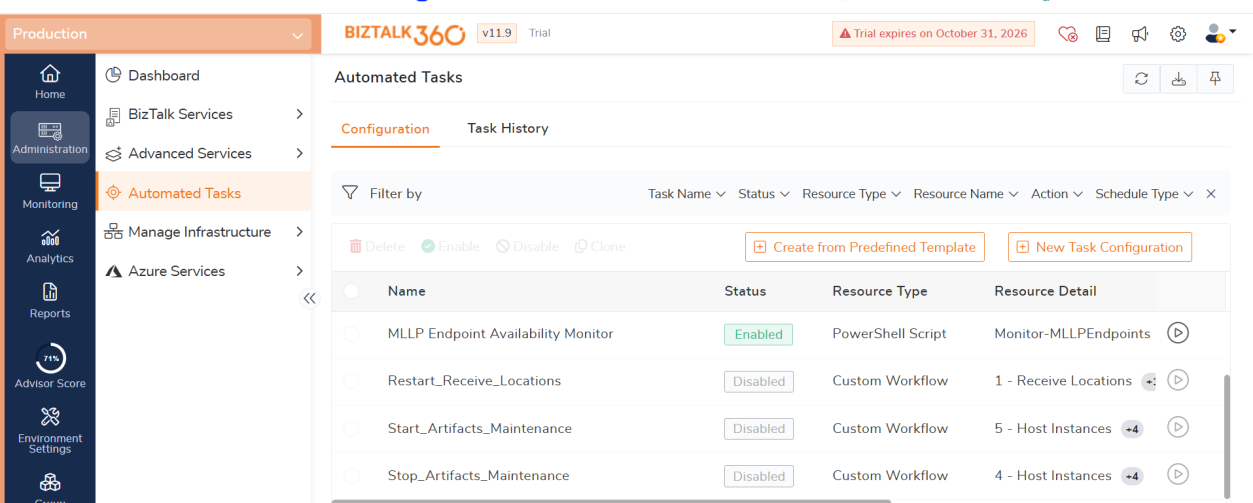Click the BizTalk Services server icon
The height and width of the screenshot is (503, 1253).
(x=113, y=114)
